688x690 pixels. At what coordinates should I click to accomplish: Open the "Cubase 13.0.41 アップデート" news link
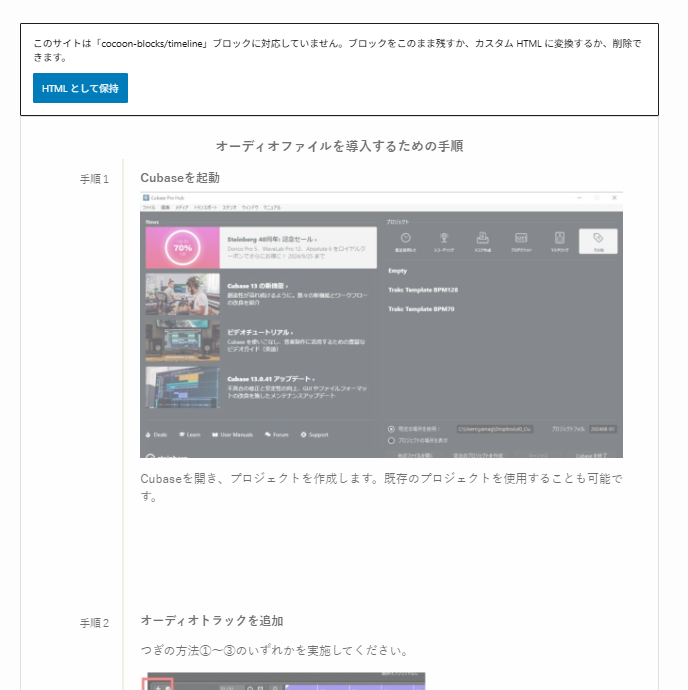[271, 379]
